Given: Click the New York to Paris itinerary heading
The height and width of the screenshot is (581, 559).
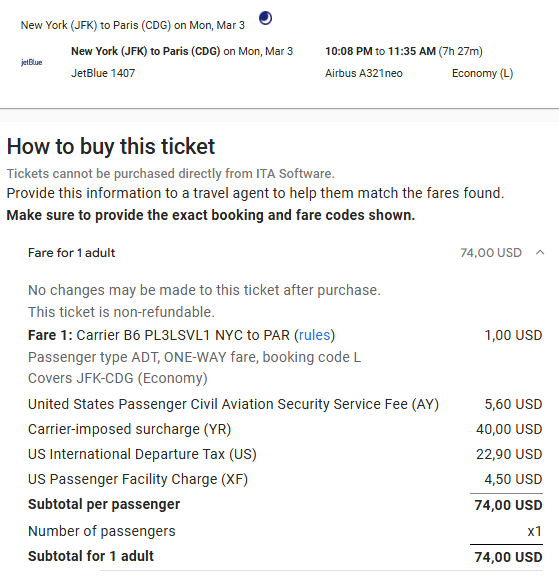Looking at the screenshot, I should coord(133,25).
